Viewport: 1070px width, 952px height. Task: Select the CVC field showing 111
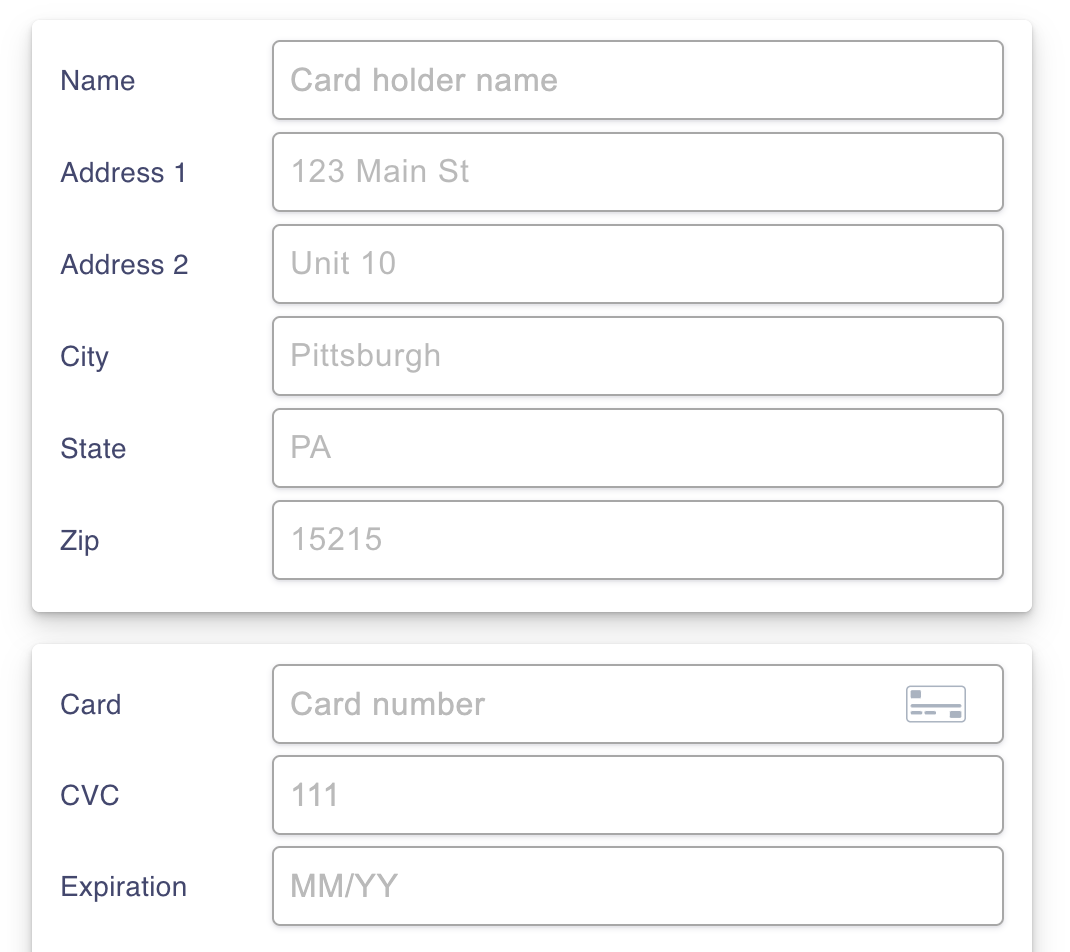(638, 795)
